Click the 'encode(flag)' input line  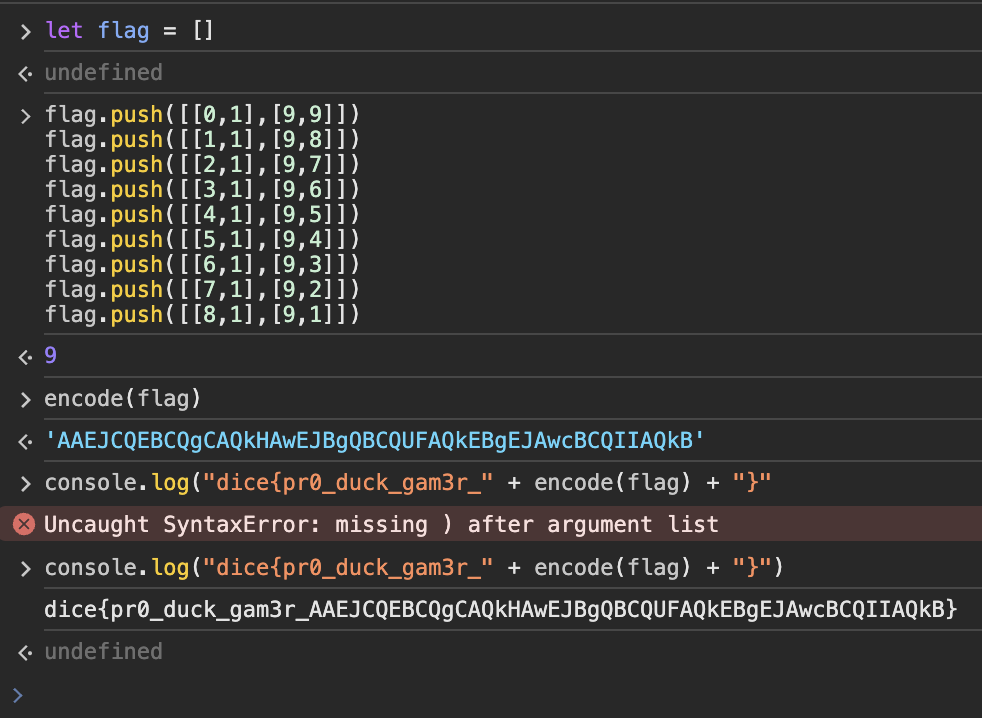(122, 398)
